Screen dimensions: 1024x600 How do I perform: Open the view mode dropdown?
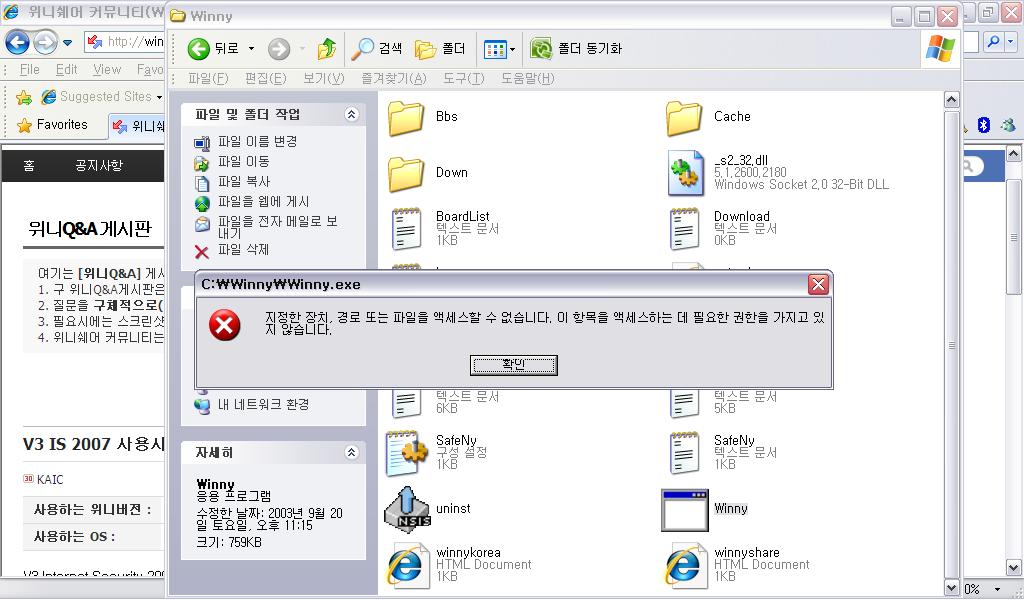coord(500,49)
